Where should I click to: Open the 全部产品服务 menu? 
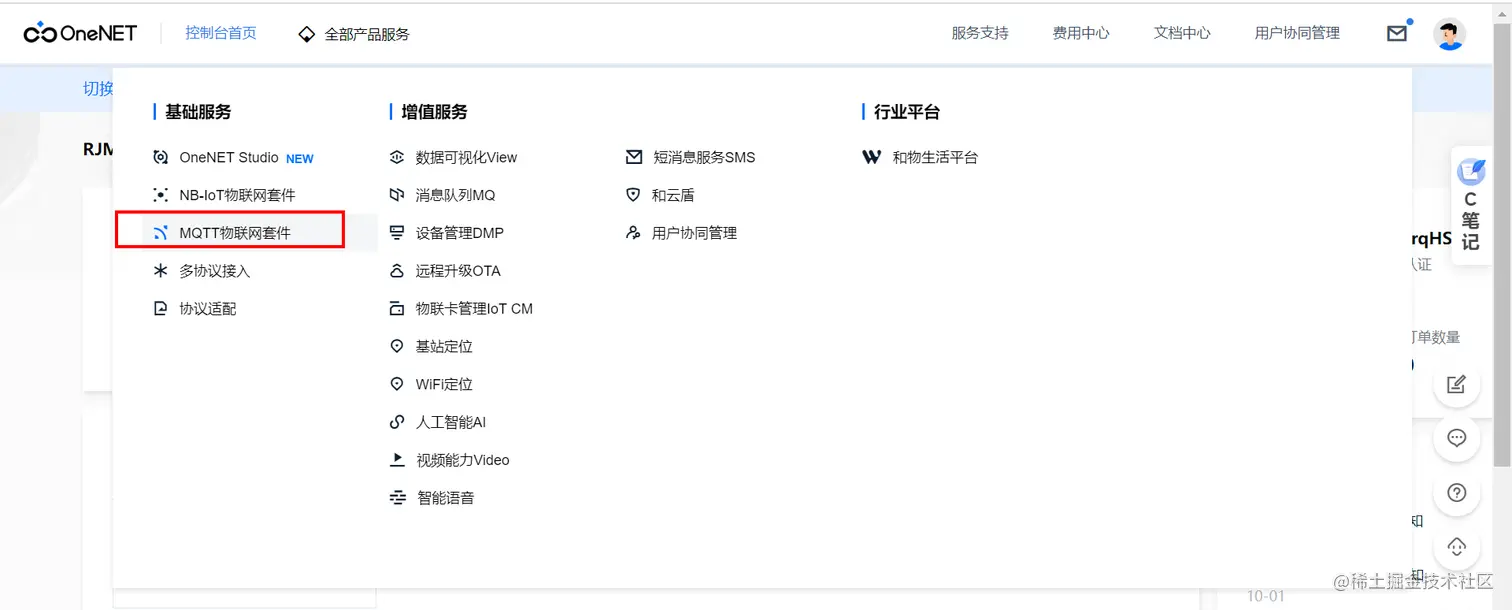(x=367, y=34)
